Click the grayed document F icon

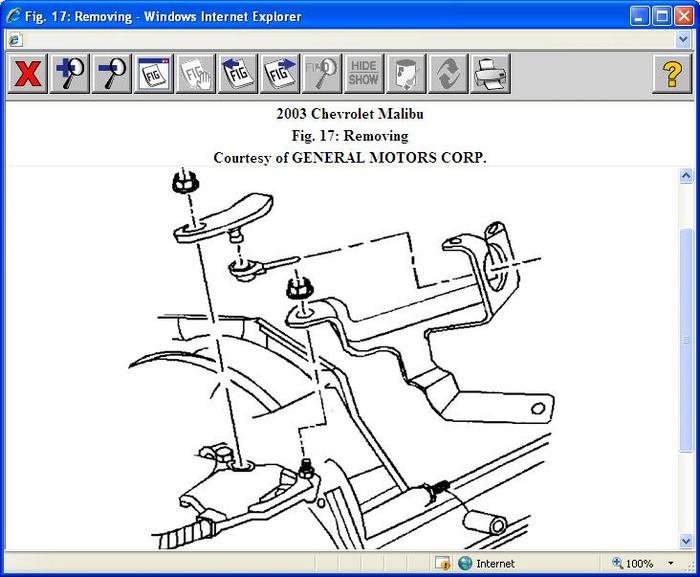[406, 73]
